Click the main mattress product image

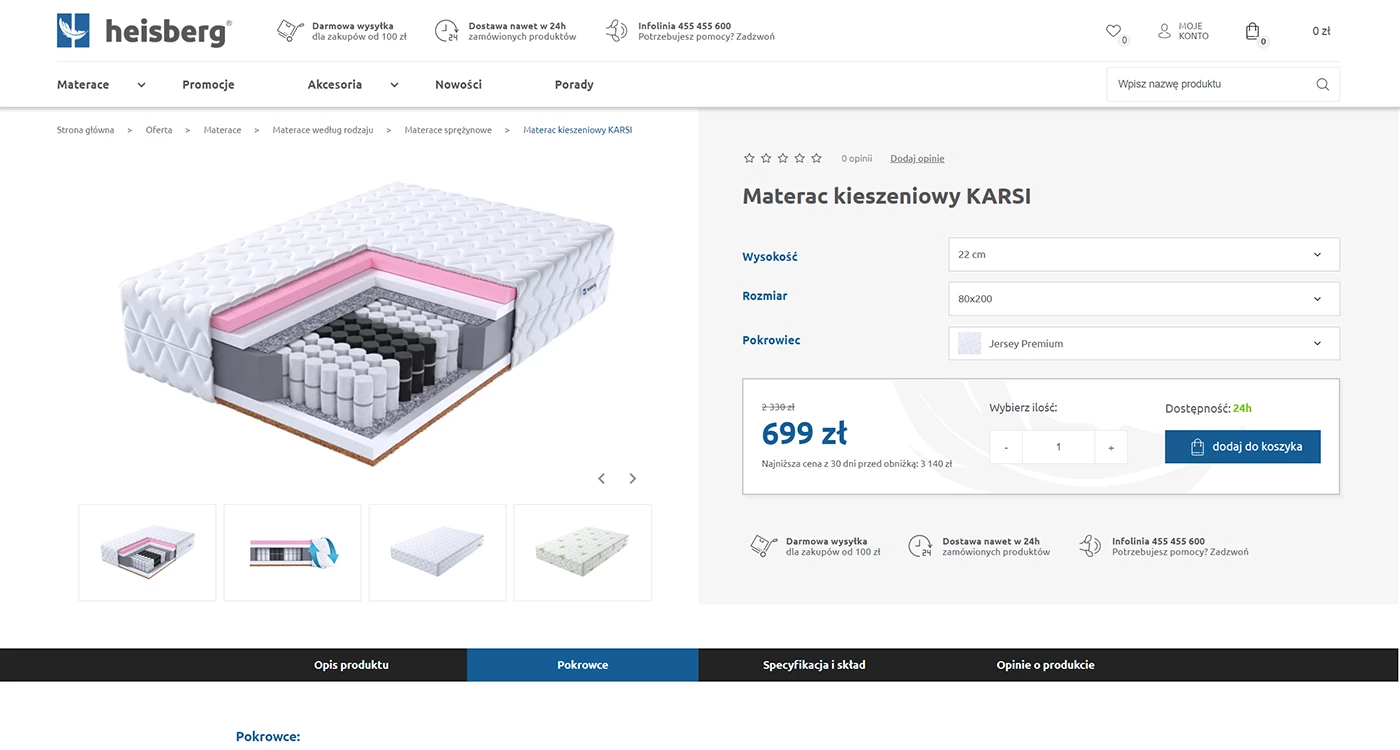click(368, 322)
